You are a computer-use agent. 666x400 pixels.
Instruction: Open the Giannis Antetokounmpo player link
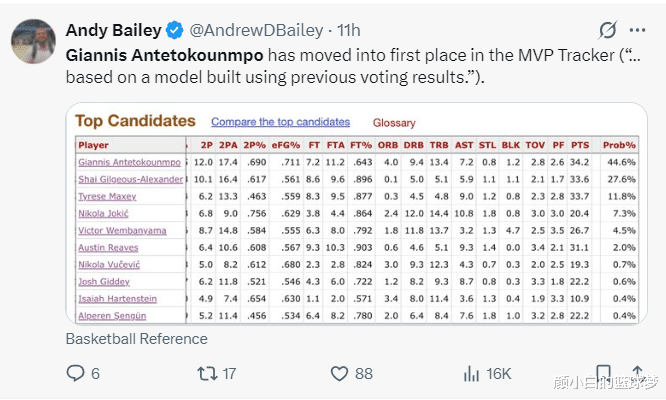[x=129, y=162]
